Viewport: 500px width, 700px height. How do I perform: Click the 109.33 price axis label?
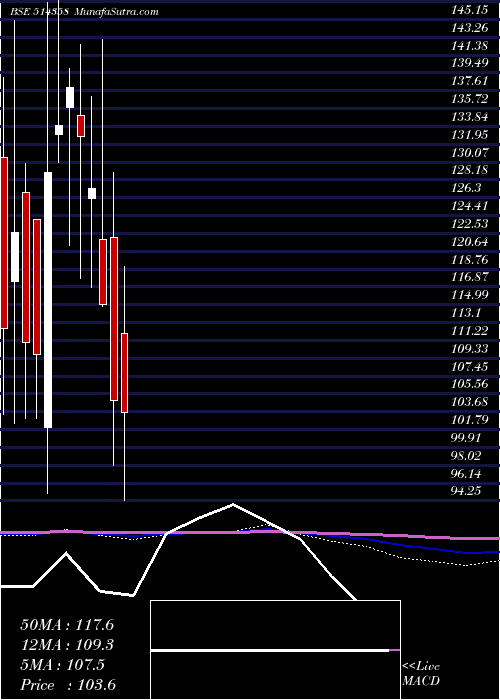click(472, 349)
